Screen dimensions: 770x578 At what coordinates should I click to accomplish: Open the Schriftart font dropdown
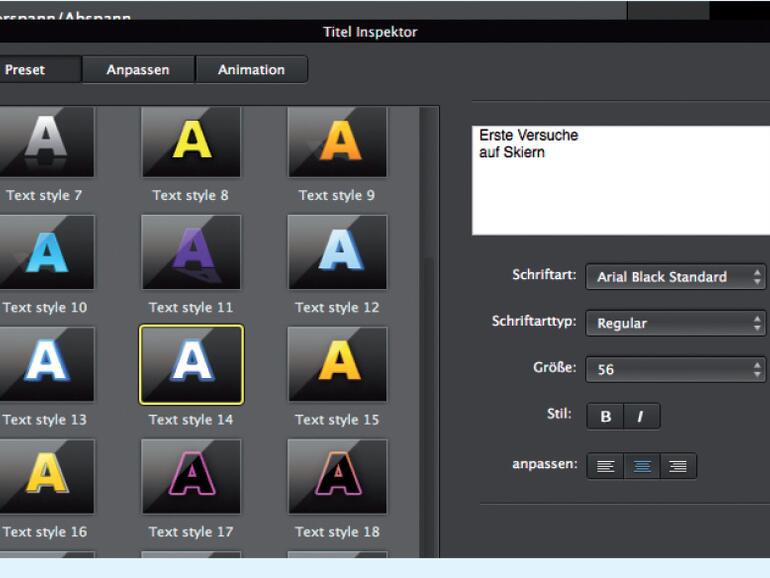click(676, 277)
